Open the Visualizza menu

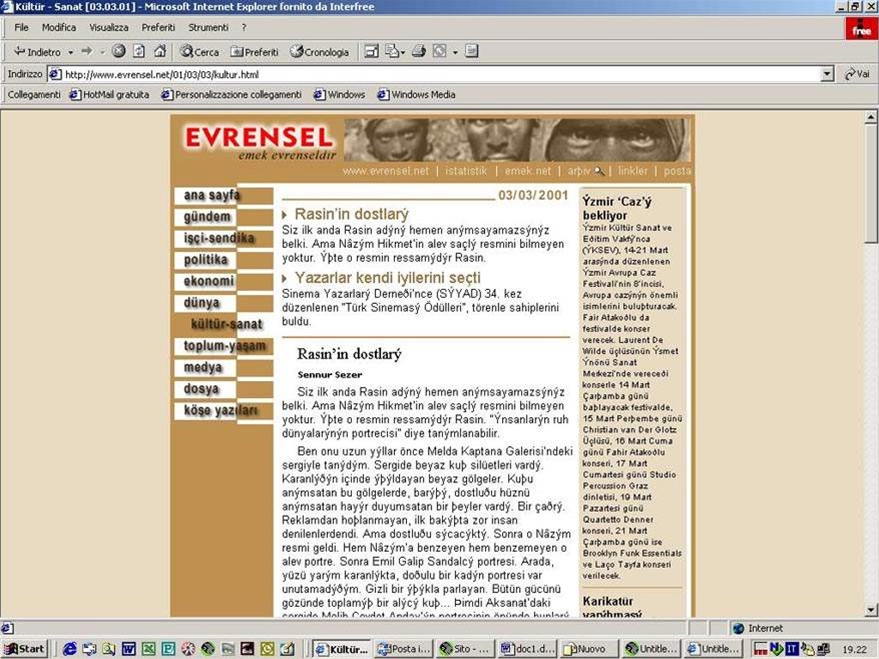[x=108, y=27]
